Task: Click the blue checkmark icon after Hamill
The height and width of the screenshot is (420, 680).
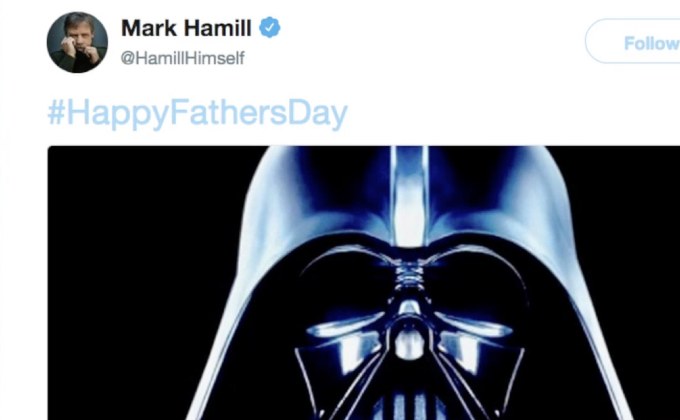Action: pyautogui.click(x=269, y=28)
